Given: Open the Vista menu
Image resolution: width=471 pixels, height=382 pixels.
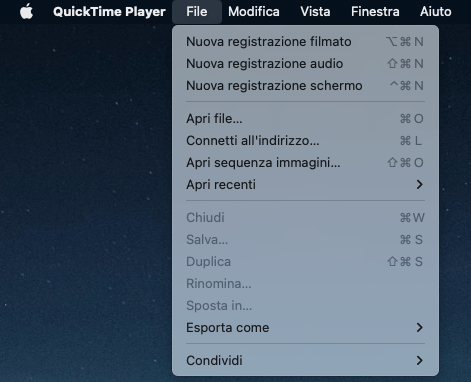Looking at the screenshot, I should point(315,12).
